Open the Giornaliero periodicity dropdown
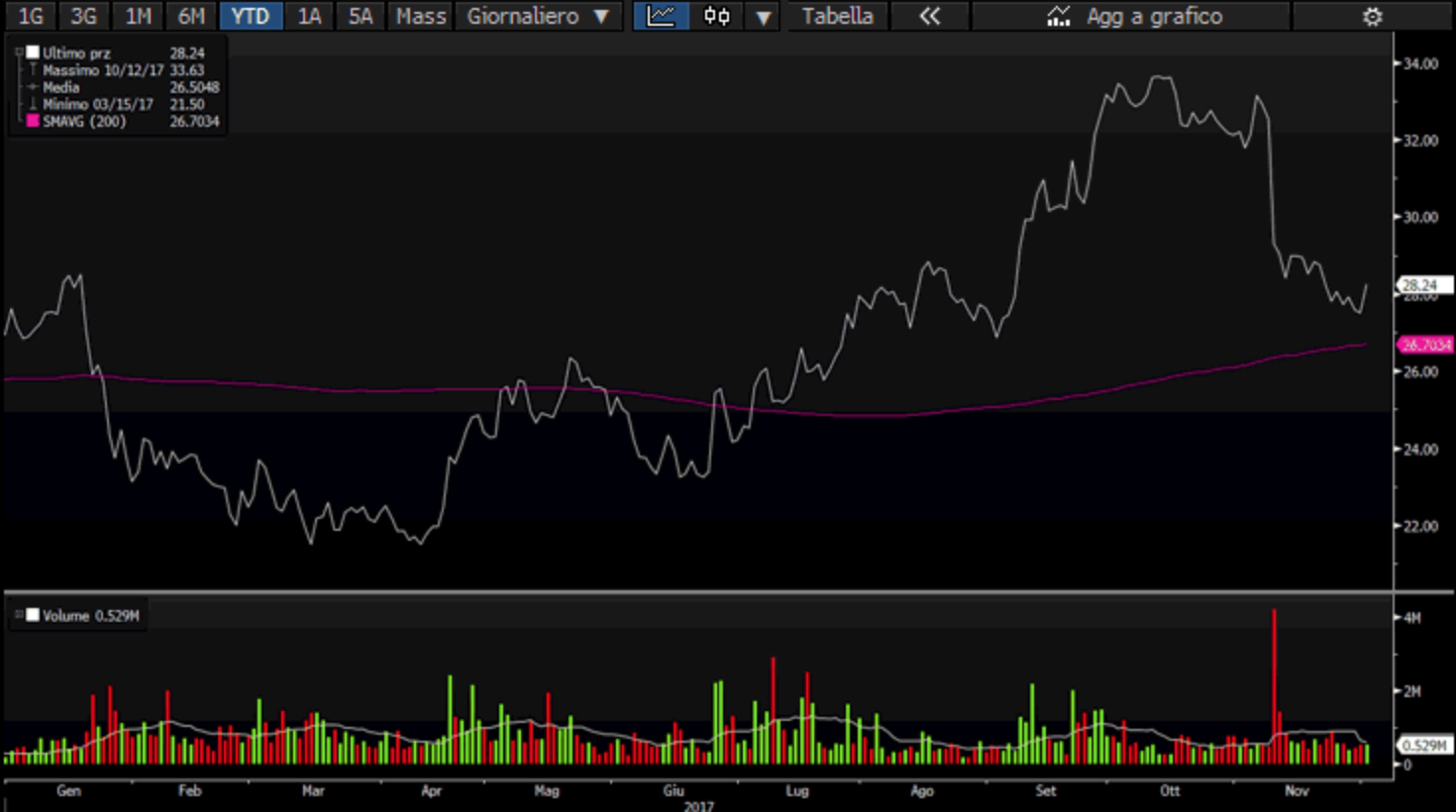1456x812 pixels. 538,16
